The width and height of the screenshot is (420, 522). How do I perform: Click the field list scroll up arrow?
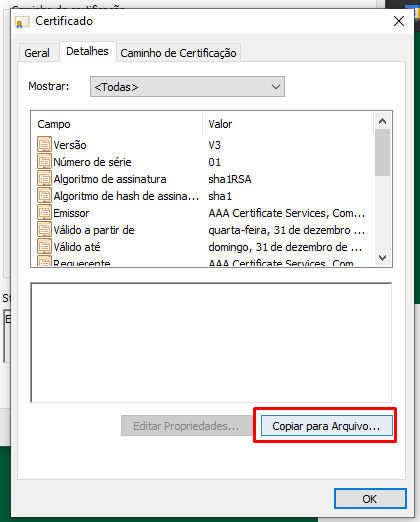pos(382,121)
